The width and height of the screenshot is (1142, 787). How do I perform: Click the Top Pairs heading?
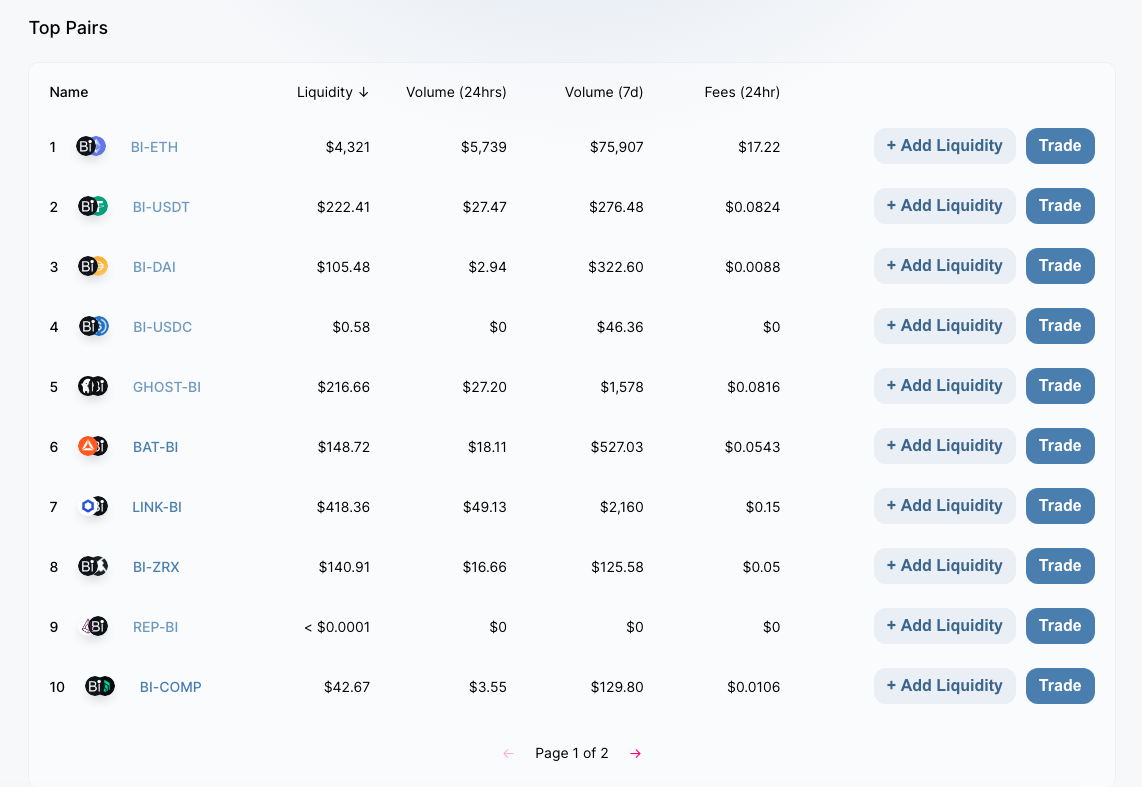[x=68, y=28]
